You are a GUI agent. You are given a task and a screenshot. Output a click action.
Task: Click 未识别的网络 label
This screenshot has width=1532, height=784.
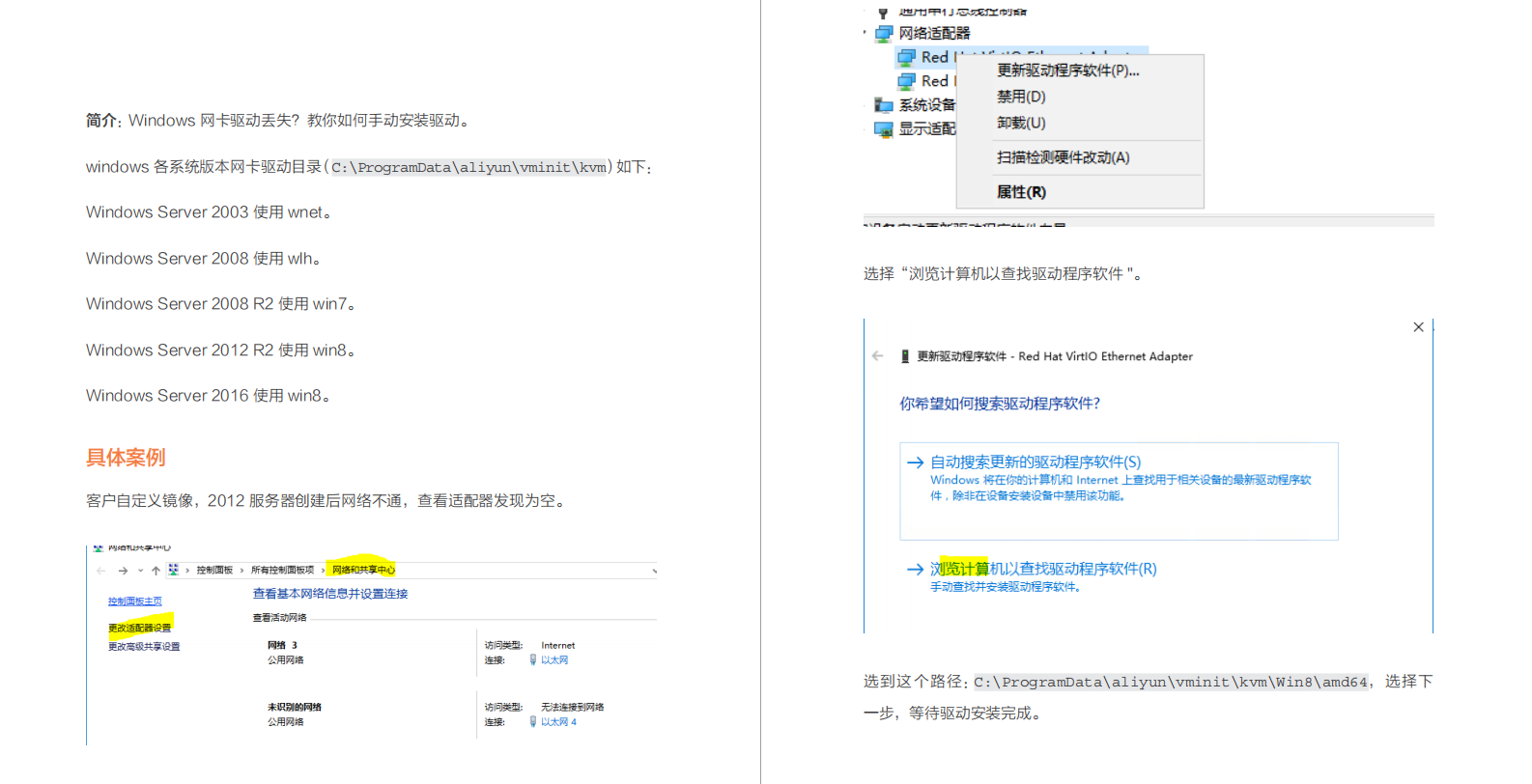tap(295, 707)
